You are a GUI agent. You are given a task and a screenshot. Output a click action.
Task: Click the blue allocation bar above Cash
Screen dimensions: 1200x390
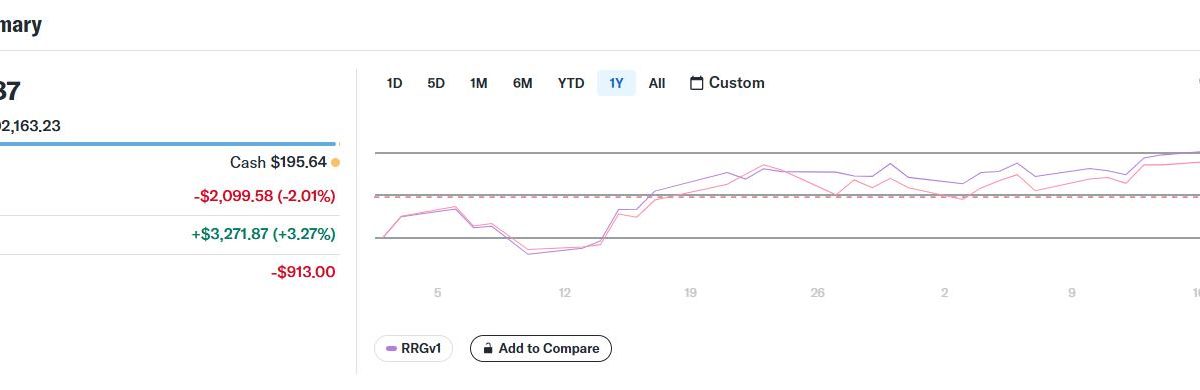pos(168,144)
